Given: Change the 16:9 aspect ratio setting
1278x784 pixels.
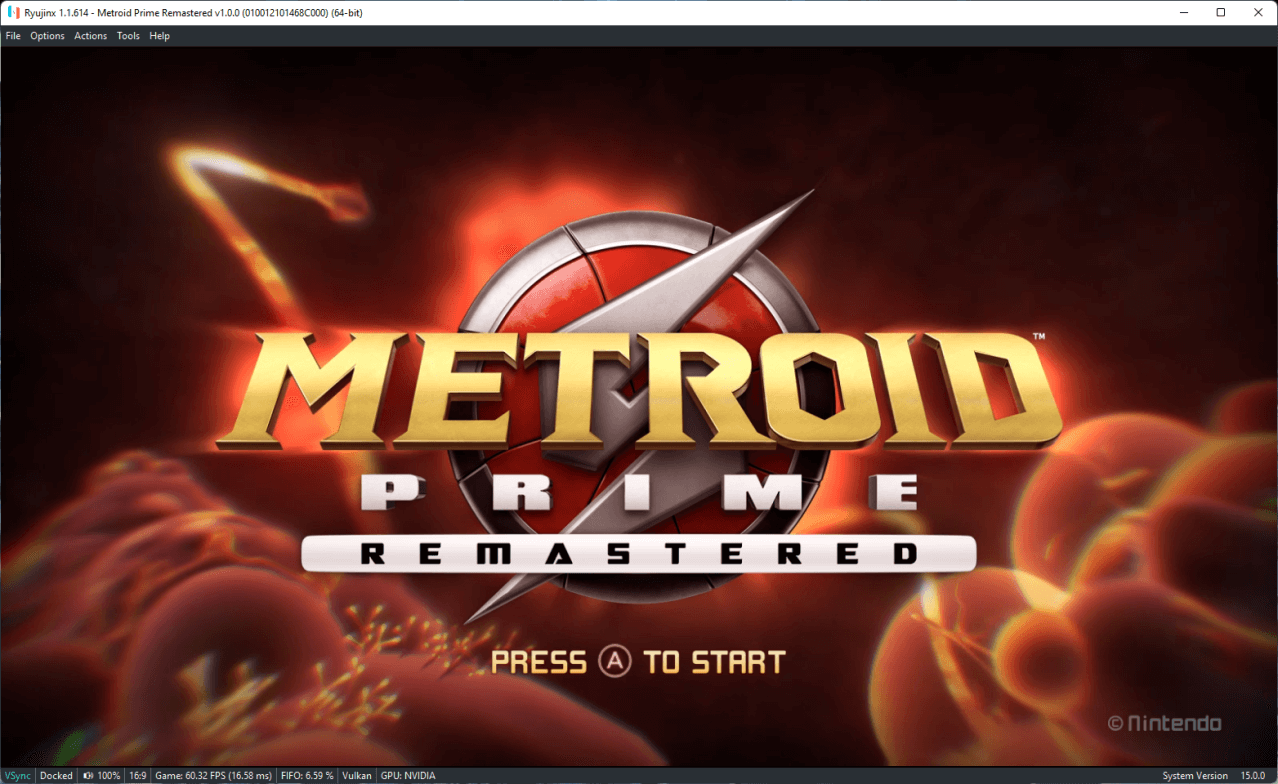Looking at the screenshot, I should (x=137, y=776).
